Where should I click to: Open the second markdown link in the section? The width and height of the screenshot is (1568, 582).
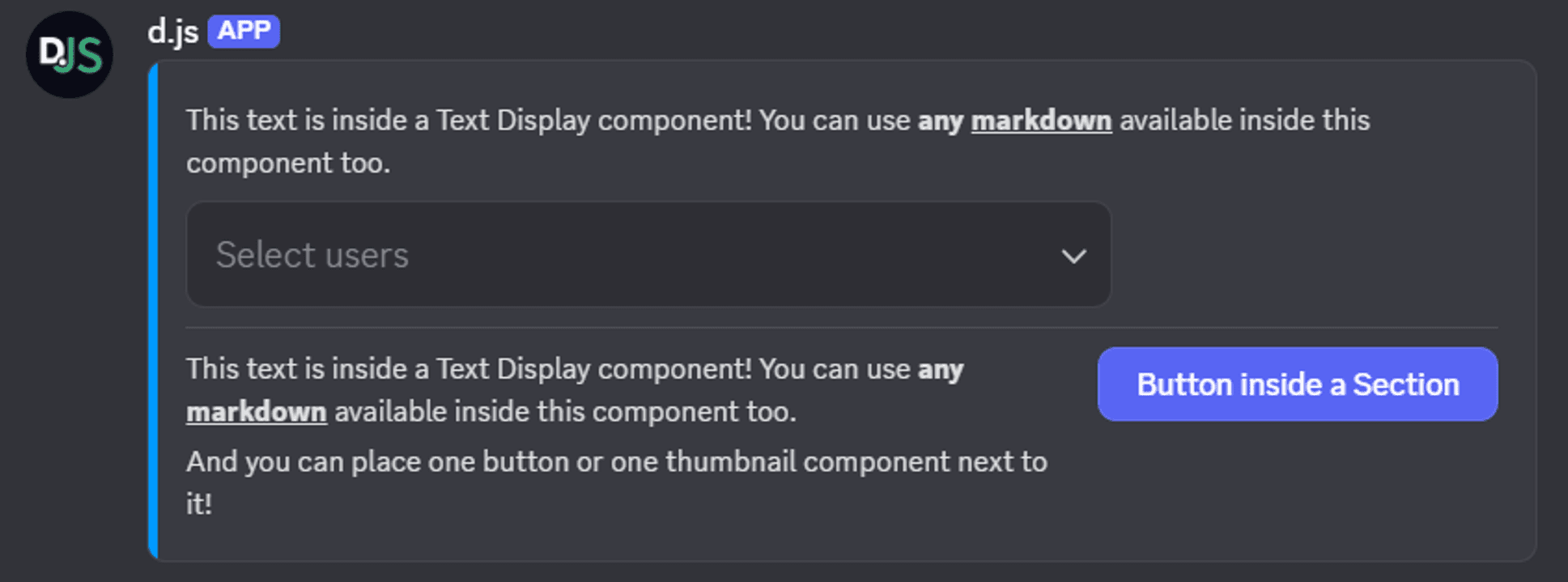256,411
